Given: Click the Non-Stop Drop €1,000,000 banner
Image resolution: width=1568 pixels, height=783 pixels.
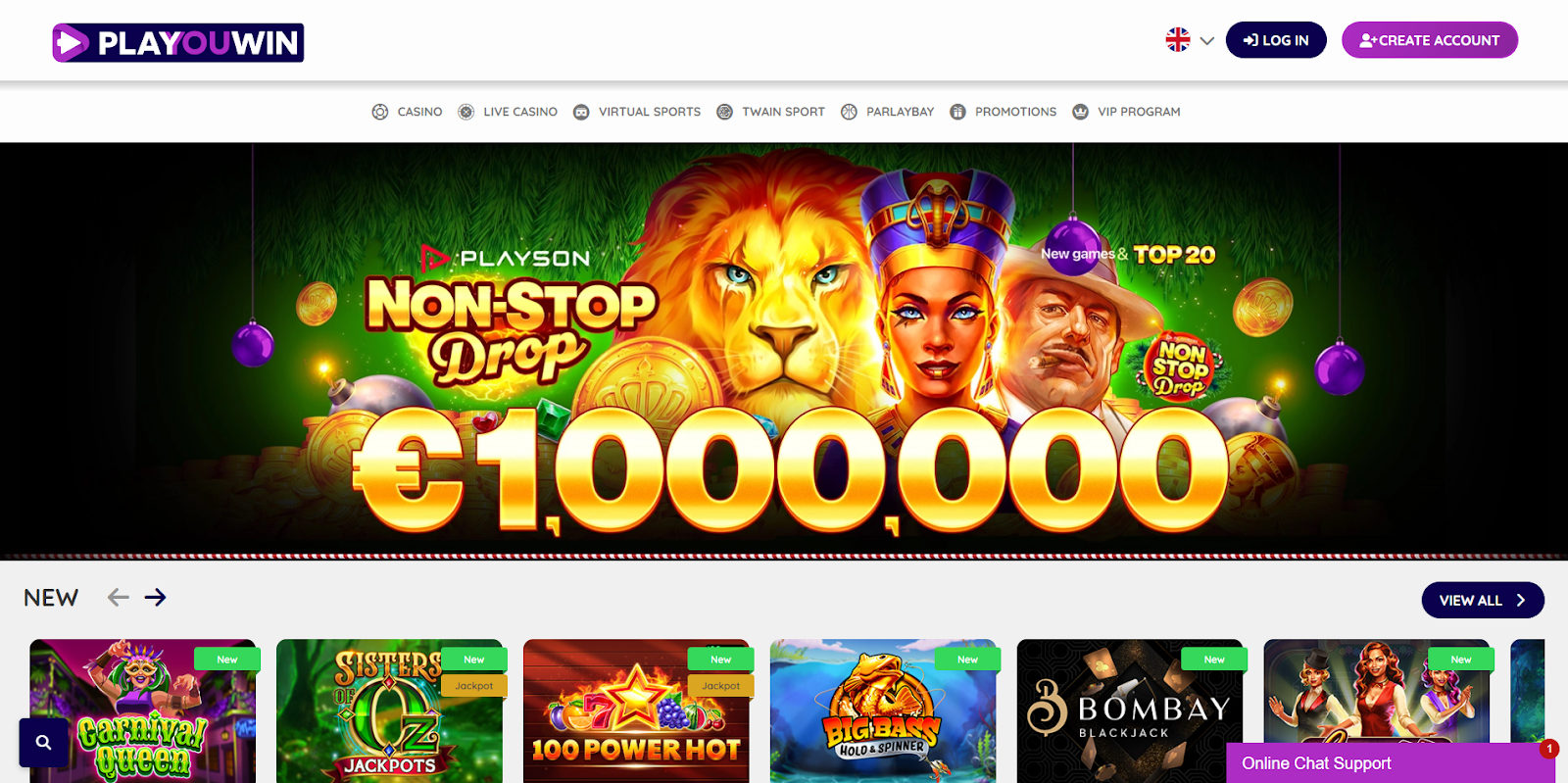Looking at the screenshot, I should (x=784, y=351).
